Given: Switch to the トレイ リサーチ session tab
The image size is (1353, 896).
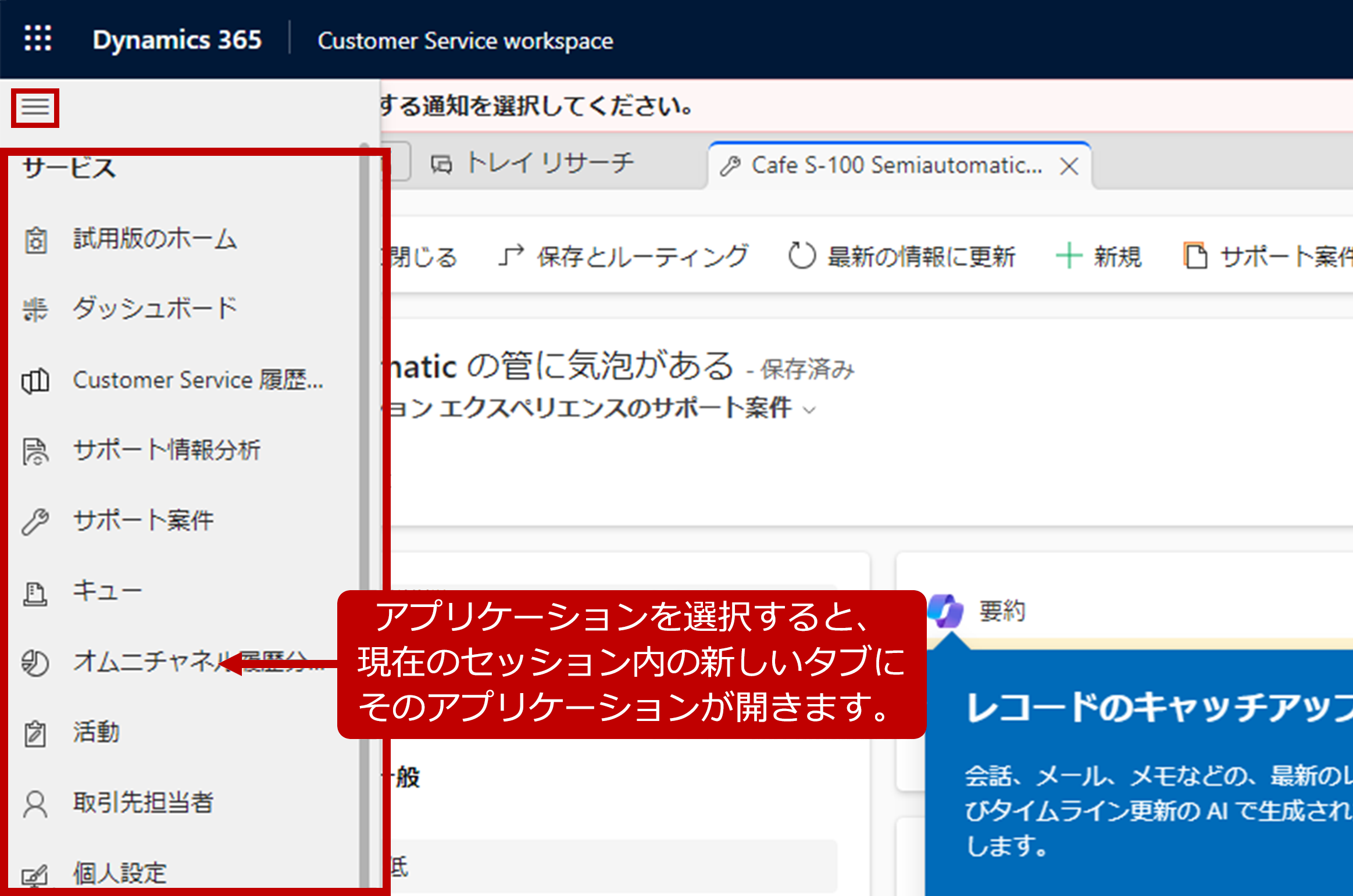Looking at the screenshot, I should coord(549,164).
